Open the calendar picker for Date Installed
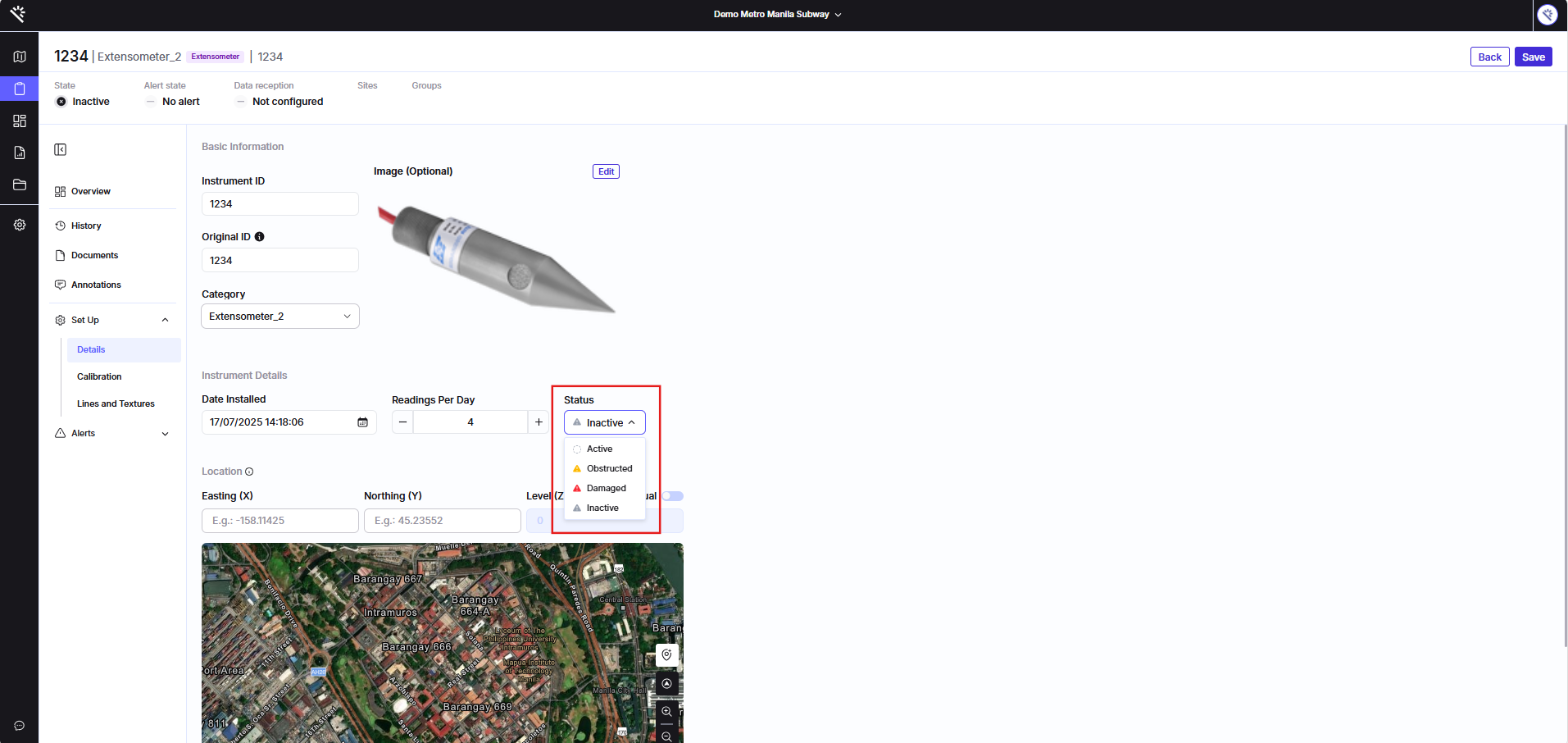 click(362, 422)
